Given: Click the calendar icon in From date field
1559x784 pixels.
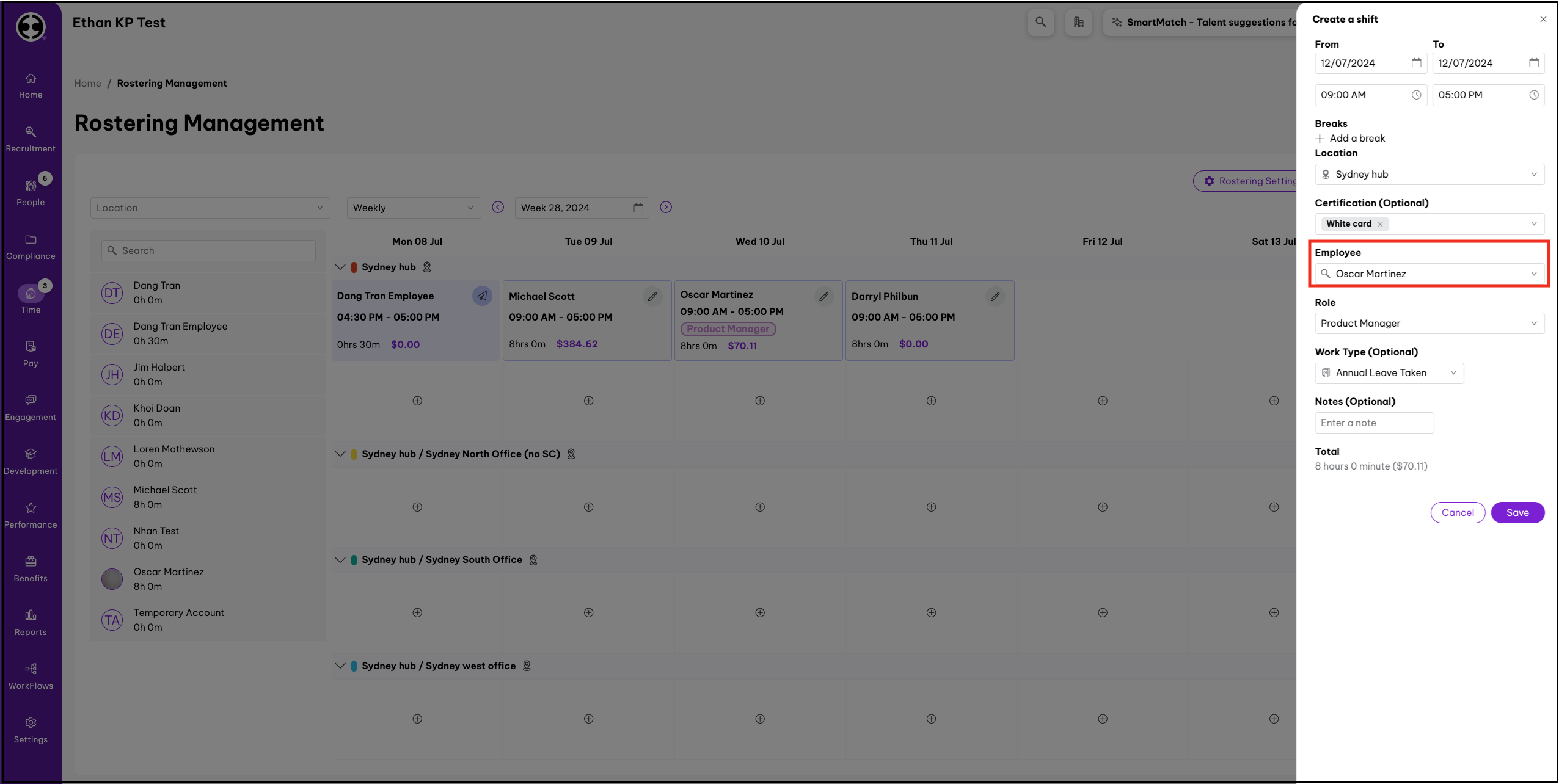Looking at the screenshot, I should (1416, 63).
